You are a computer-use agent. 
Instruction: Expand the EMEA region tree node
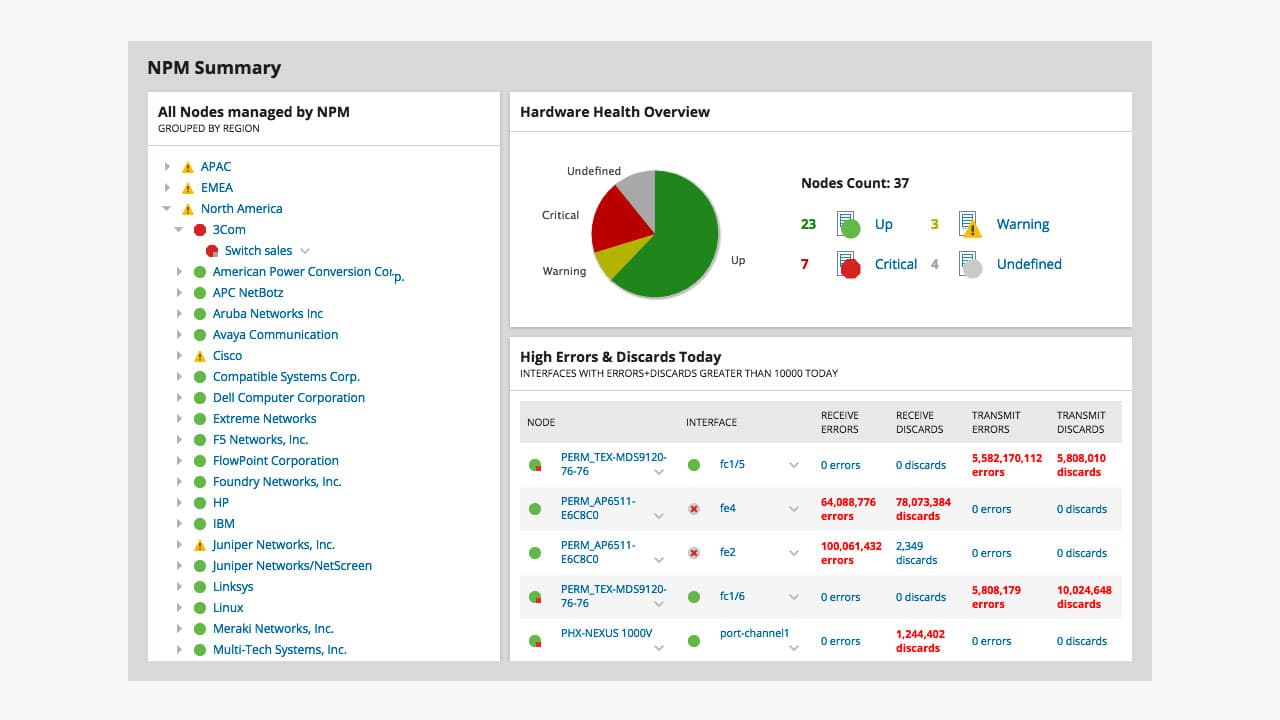point(168,187)
